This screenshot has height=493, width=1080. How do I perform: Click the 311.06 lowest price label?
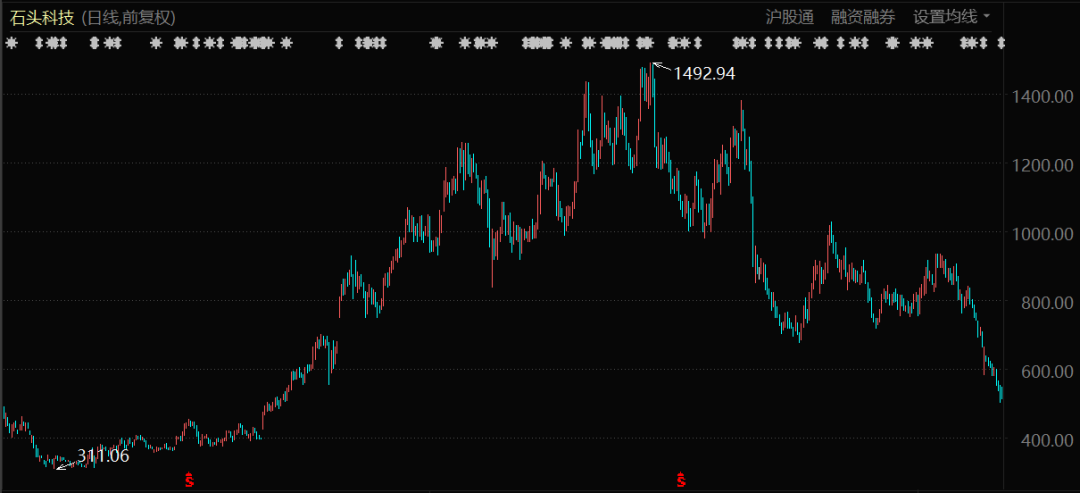coord(103,456)
